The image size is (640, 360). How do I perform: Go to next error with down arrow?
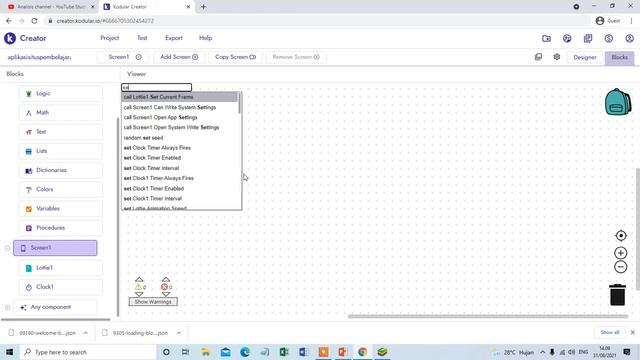point(165,294)
